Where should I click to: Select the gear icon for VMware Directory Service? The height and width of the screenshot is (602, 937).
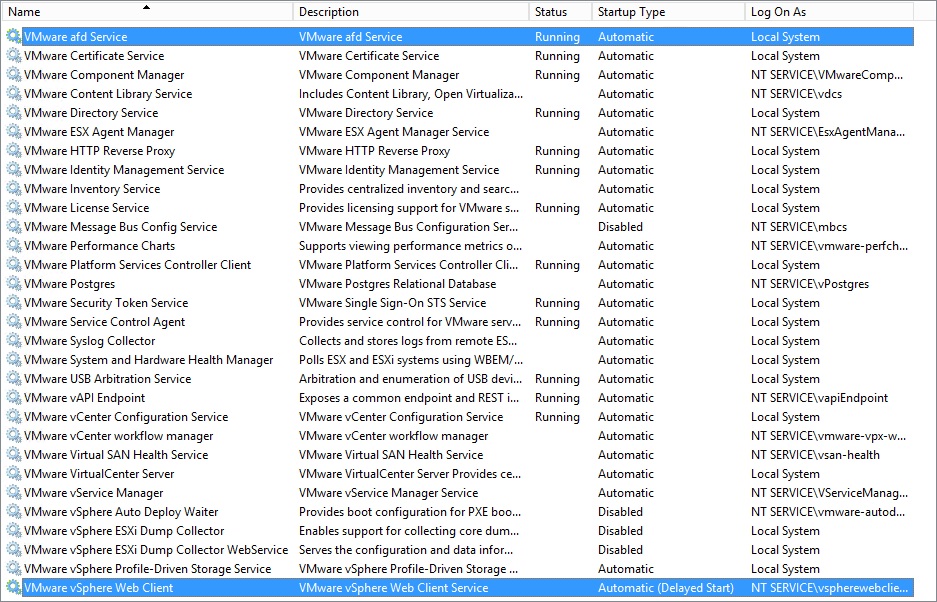14,113
